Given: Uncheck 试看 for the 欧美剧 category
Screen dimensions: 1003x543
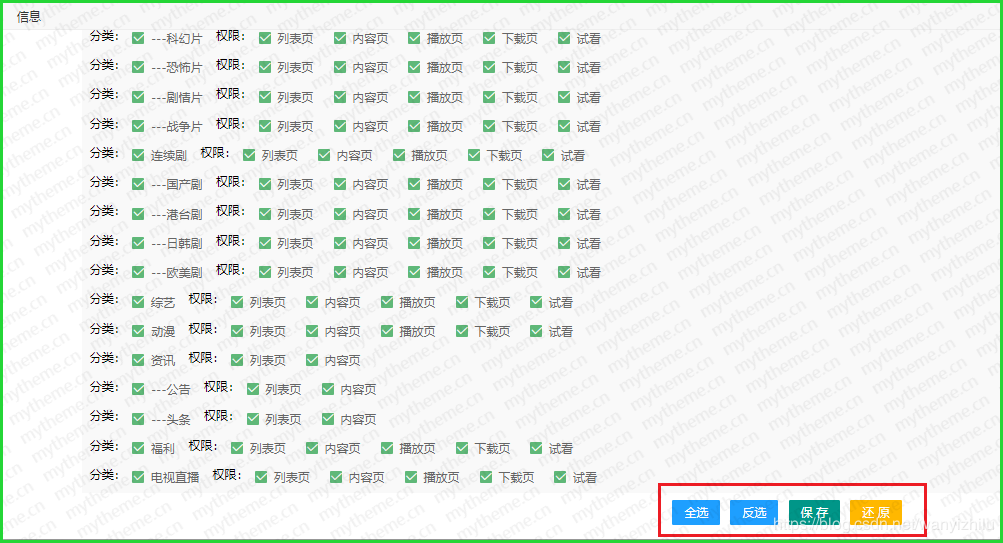Looking at the screenshot, I should (565, 272).
